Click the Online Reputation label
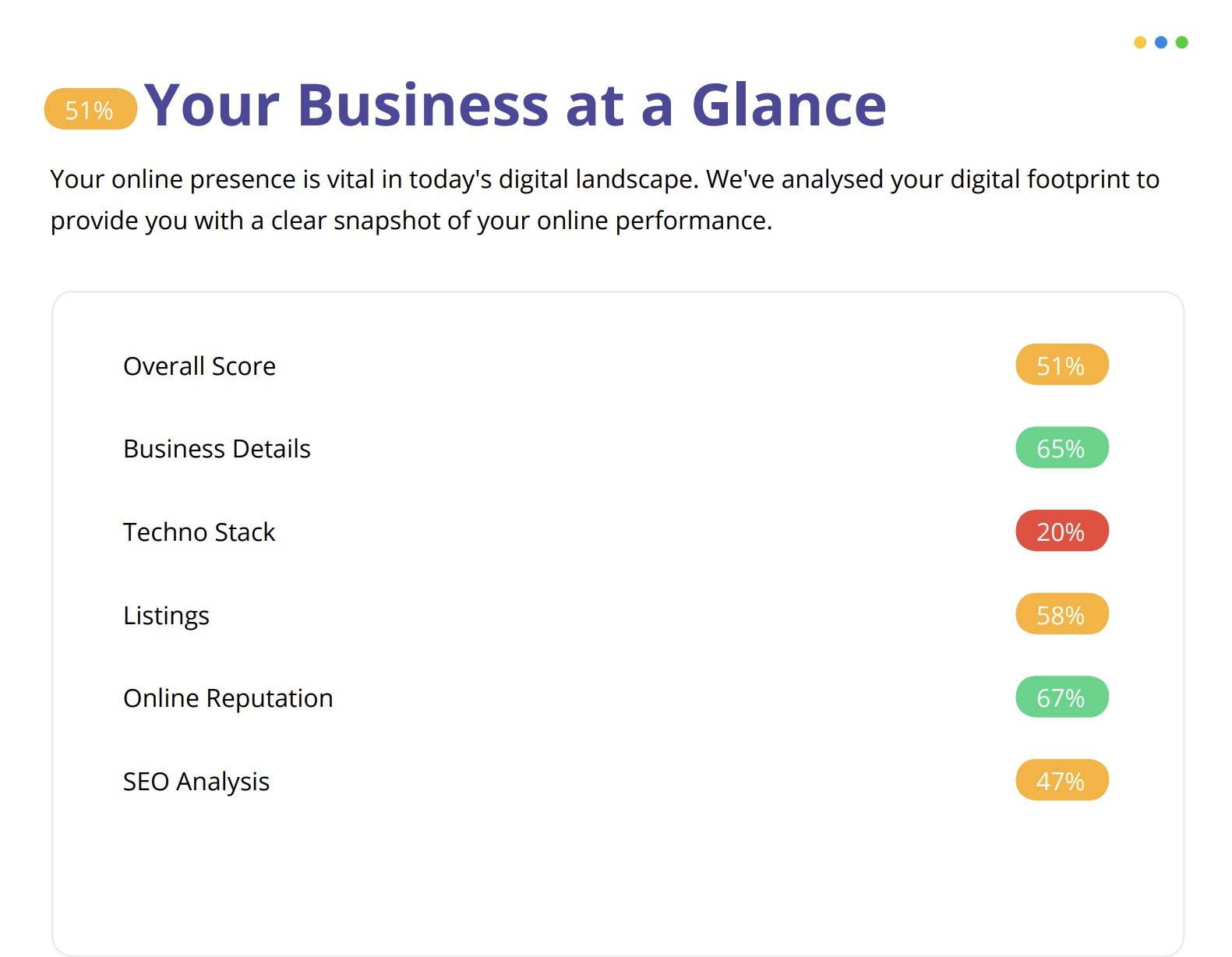Viewport: 1232px width, 957px height. click(228, 697)
